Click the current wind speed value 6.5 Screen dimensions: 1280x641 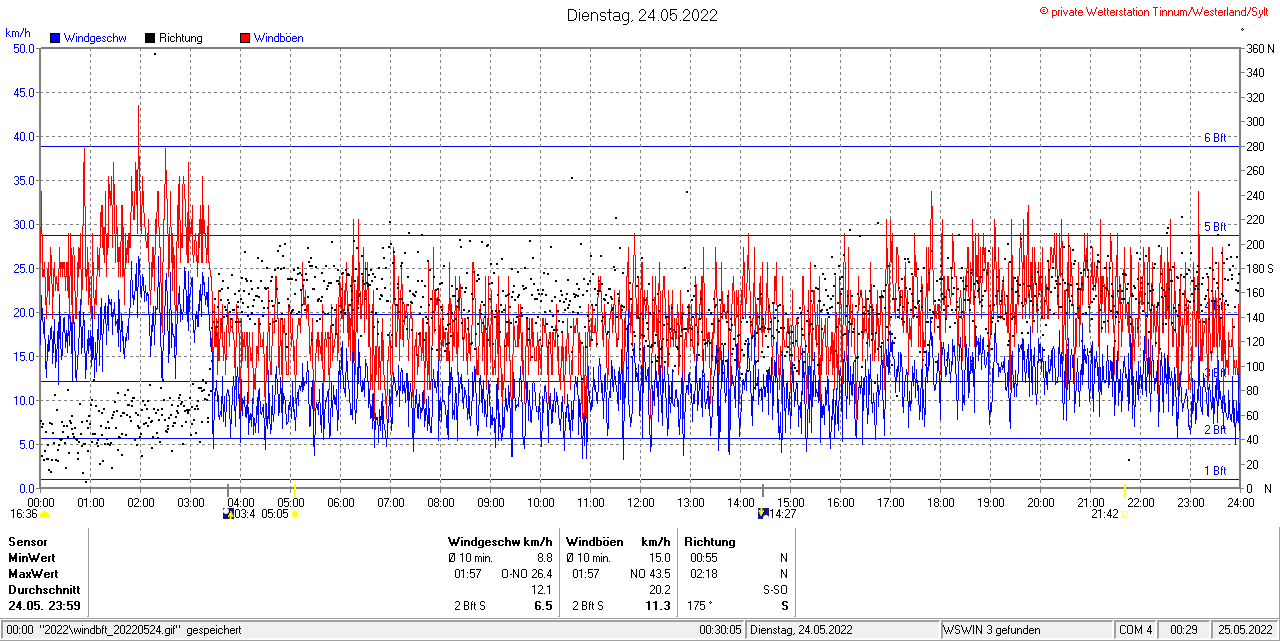(x=544, y=606)
